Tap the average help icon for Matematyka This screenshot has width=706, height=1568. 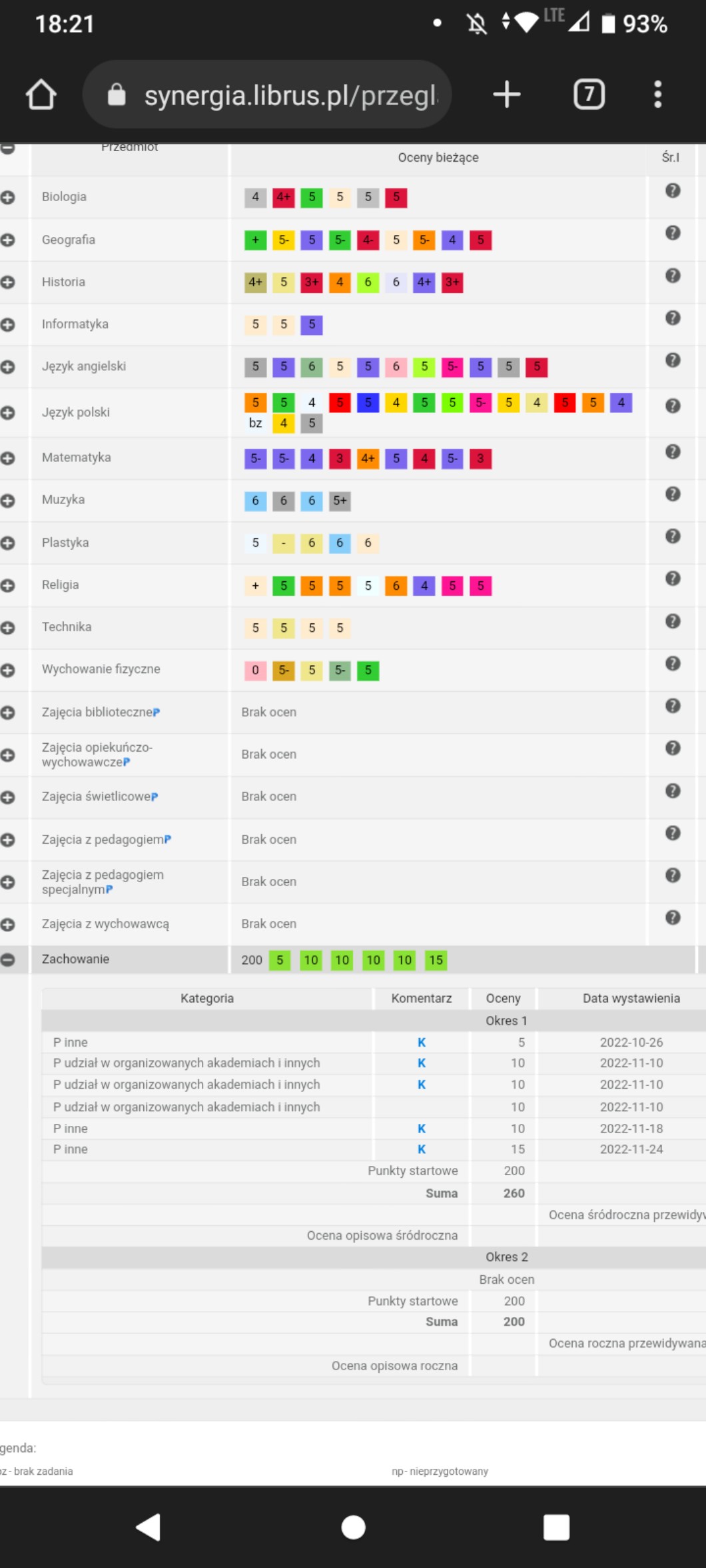pyautogui.click(x=673, y=452)
